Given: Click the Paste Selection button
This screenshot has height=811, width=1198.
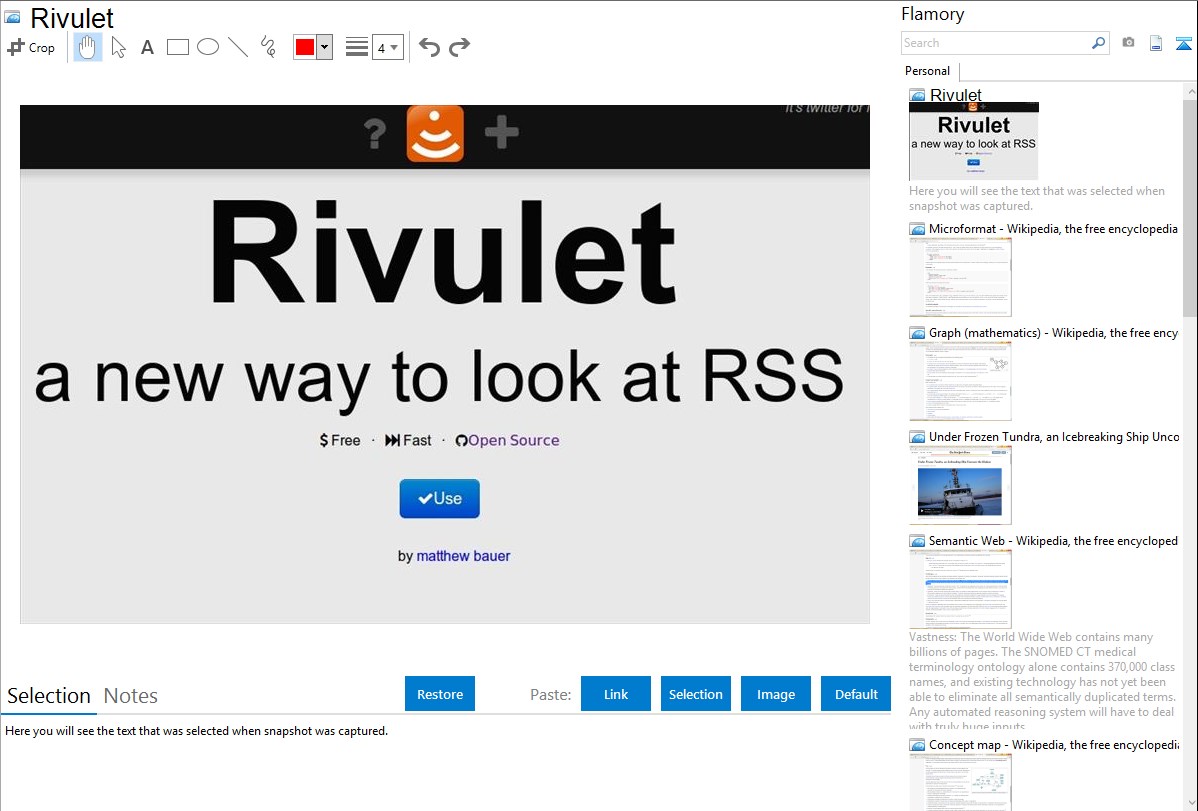Looking at the screenshot, I should (696, 694).
